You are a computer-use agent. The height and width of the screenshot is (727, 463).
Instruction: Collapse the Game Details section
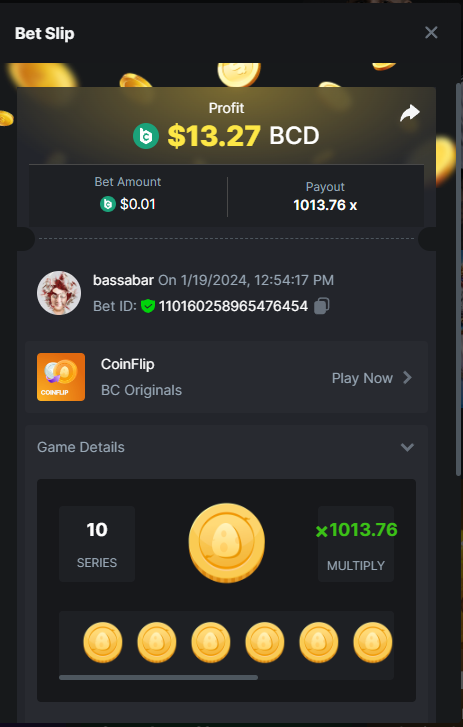(407, 447)
